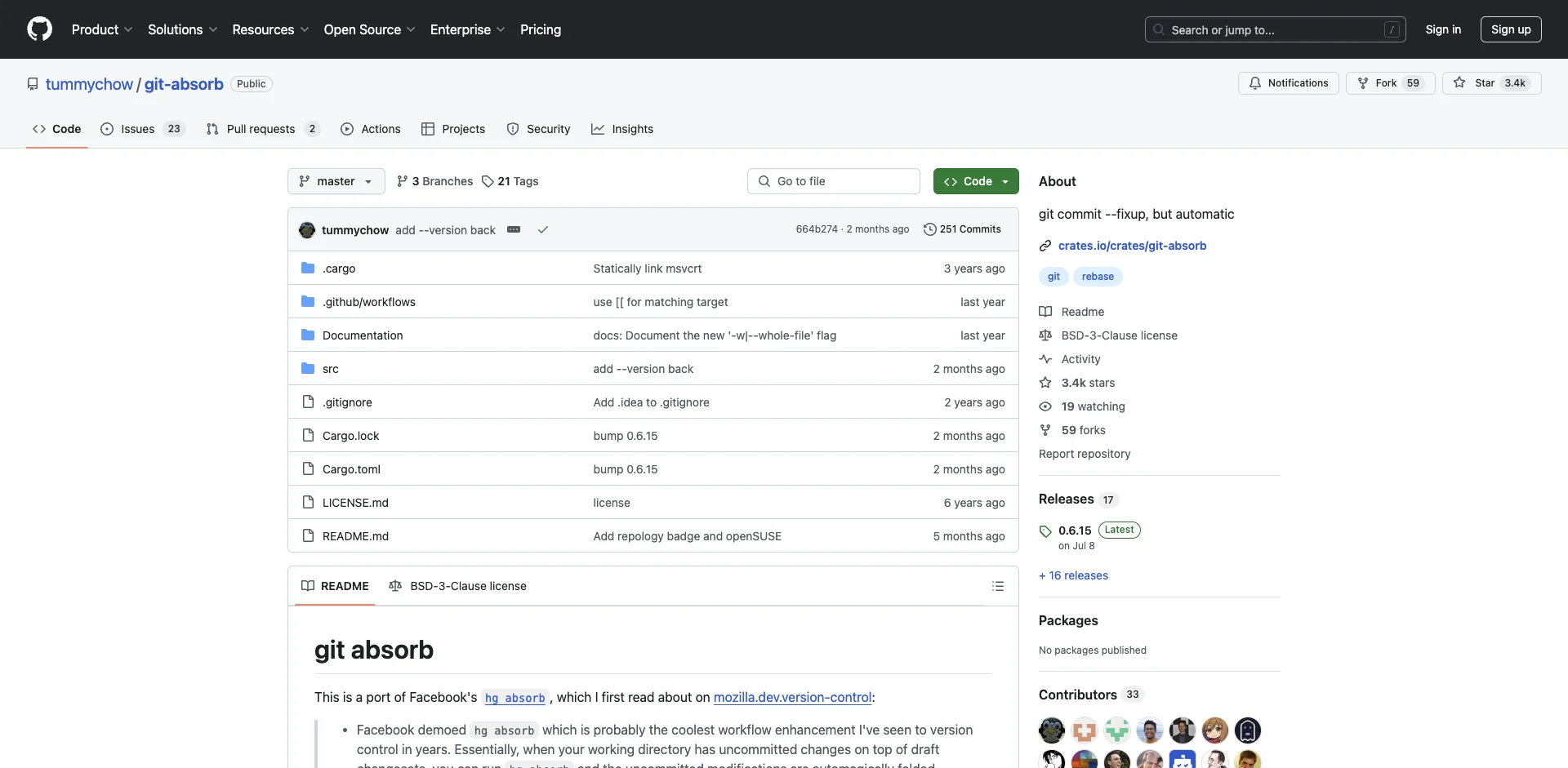Click the crates.io link chain icon
Screen dimensions: 1568x768
tap(1045, 246)
